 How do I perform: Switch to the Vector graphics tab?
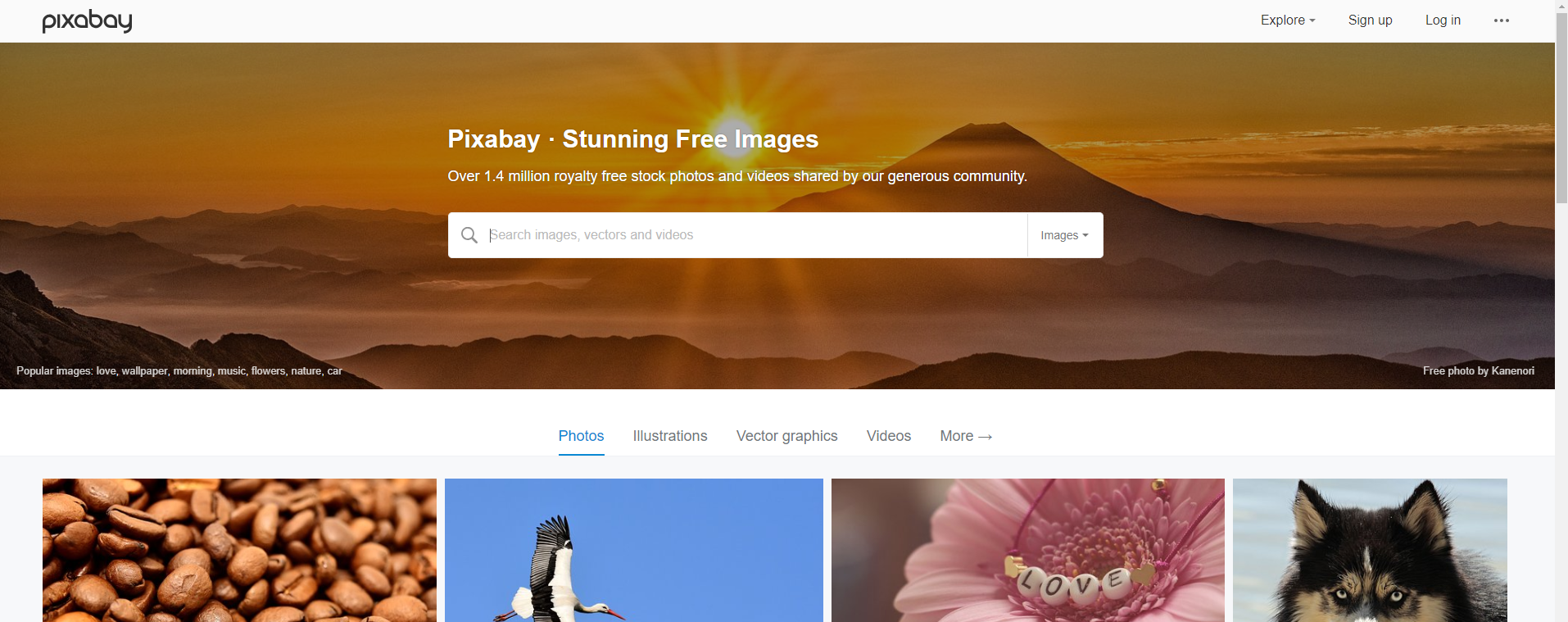(x=786, y=436)
